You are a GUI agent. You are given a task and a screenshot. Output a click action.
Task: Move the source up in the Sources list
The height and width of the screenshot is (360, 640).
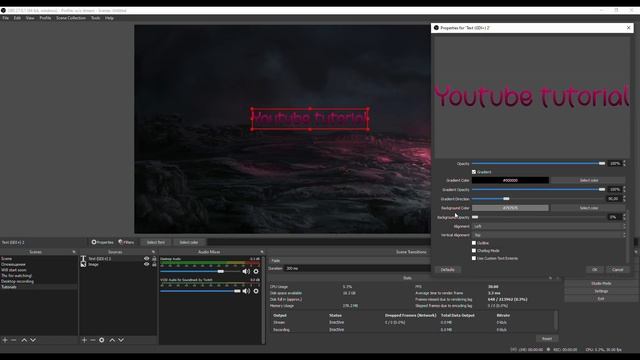click(x=112, y=340)
